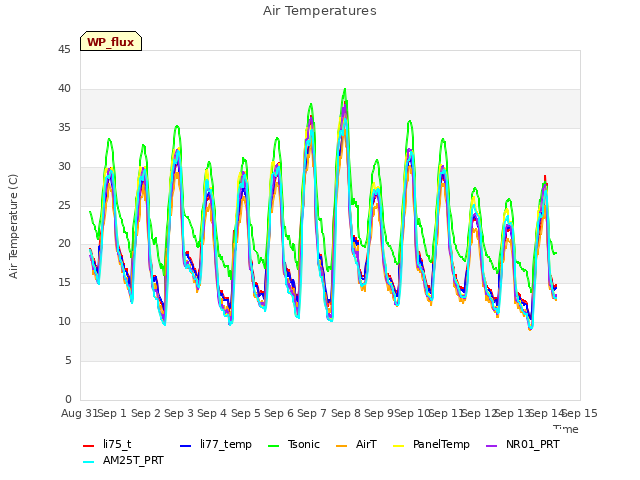Click the green Tsonic legend color marker
Image resolution: width=640 pixels, height=480 pixels.
[273, 445]
